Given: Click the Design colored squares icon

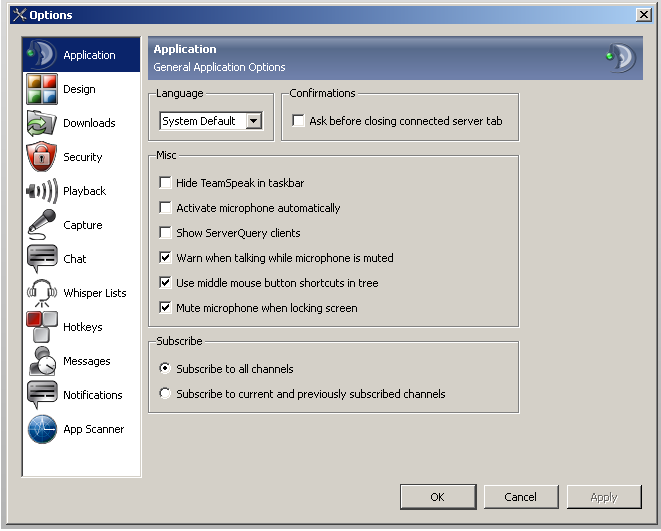Looking at the screenshot, I should click(x=41, y=89).
